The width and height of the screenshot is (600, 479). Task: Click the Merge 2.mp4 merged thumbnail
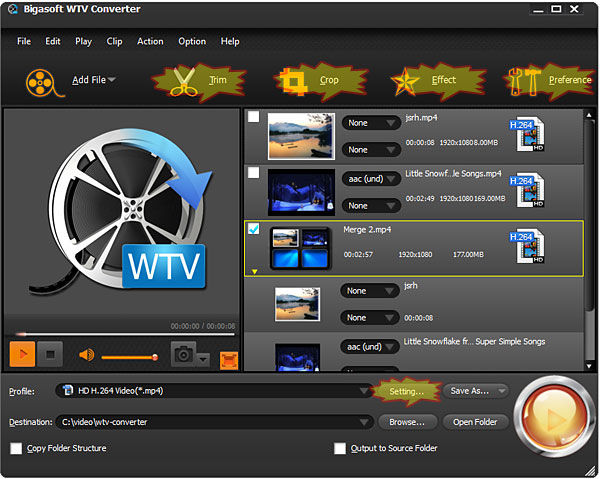(300, 248)
